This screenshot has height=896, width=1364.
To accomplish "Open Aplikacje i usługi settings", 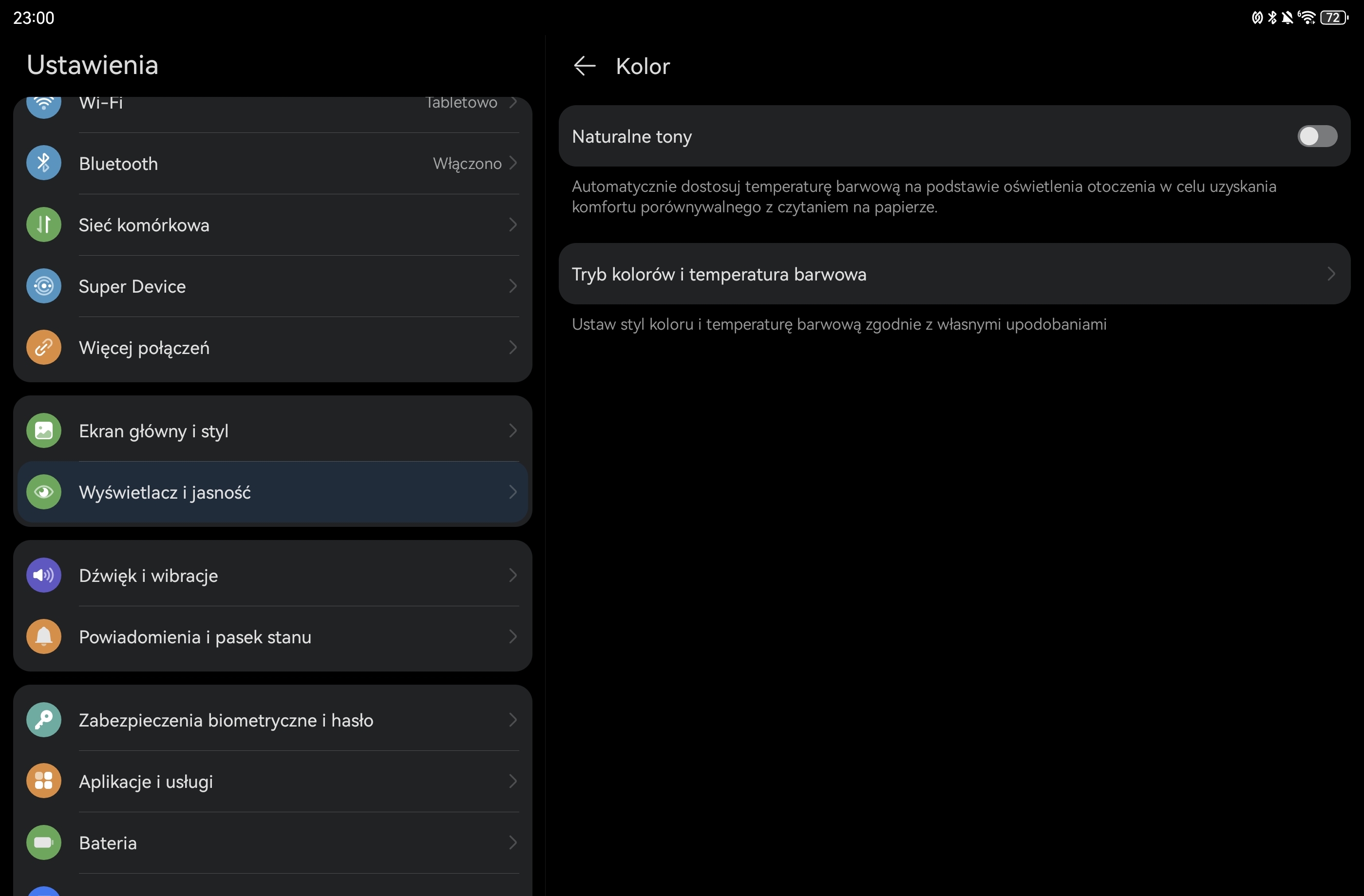I will (x=273, y=781).
